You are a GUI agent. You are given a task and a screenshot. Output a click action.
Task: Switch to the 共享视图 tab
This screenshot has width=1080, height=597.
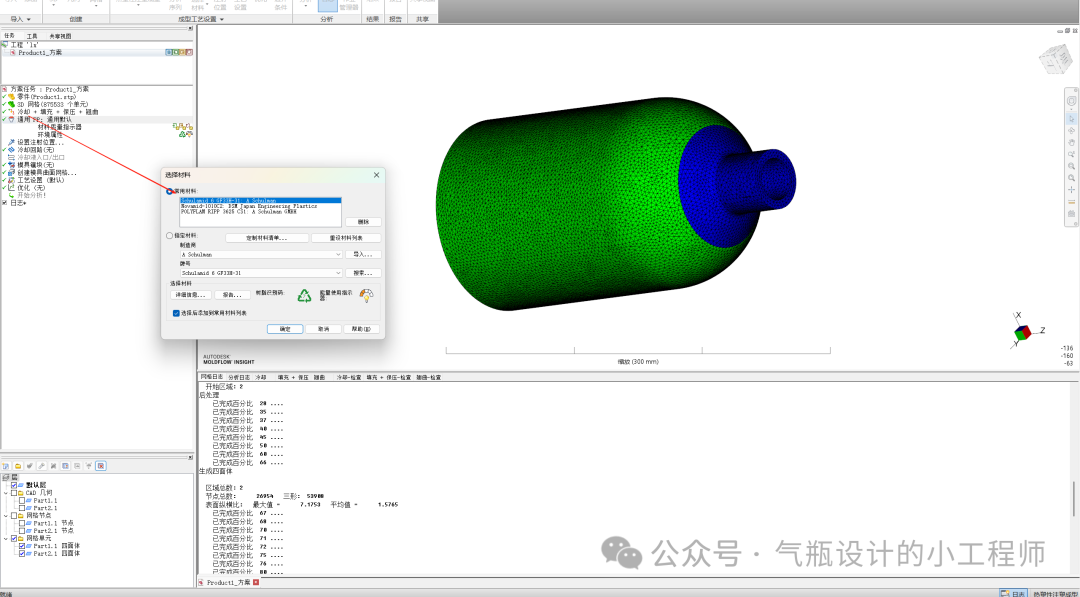click(x=59, y=36)
